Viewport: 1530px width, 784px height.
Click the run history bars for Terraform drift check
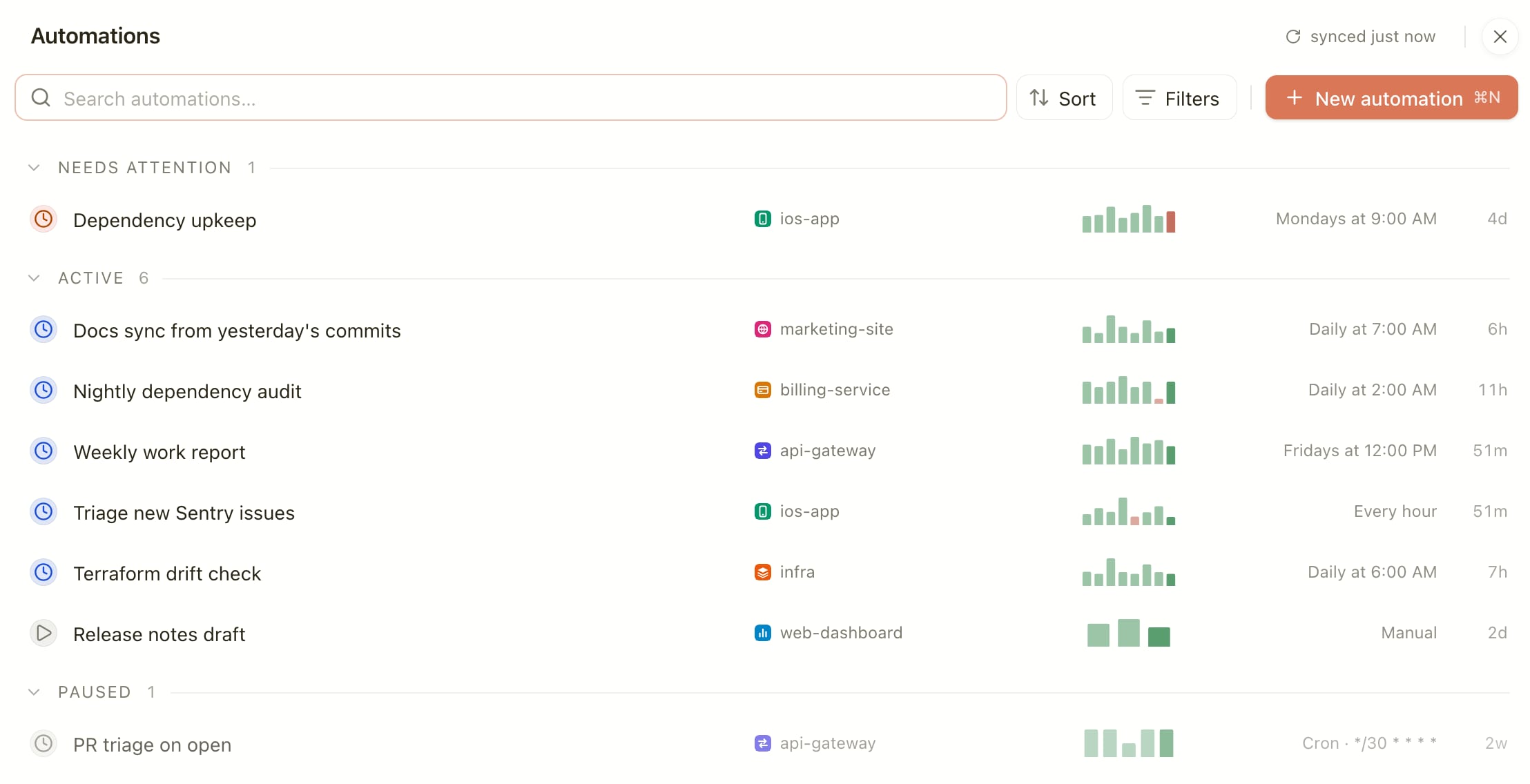pos(1129,572)
